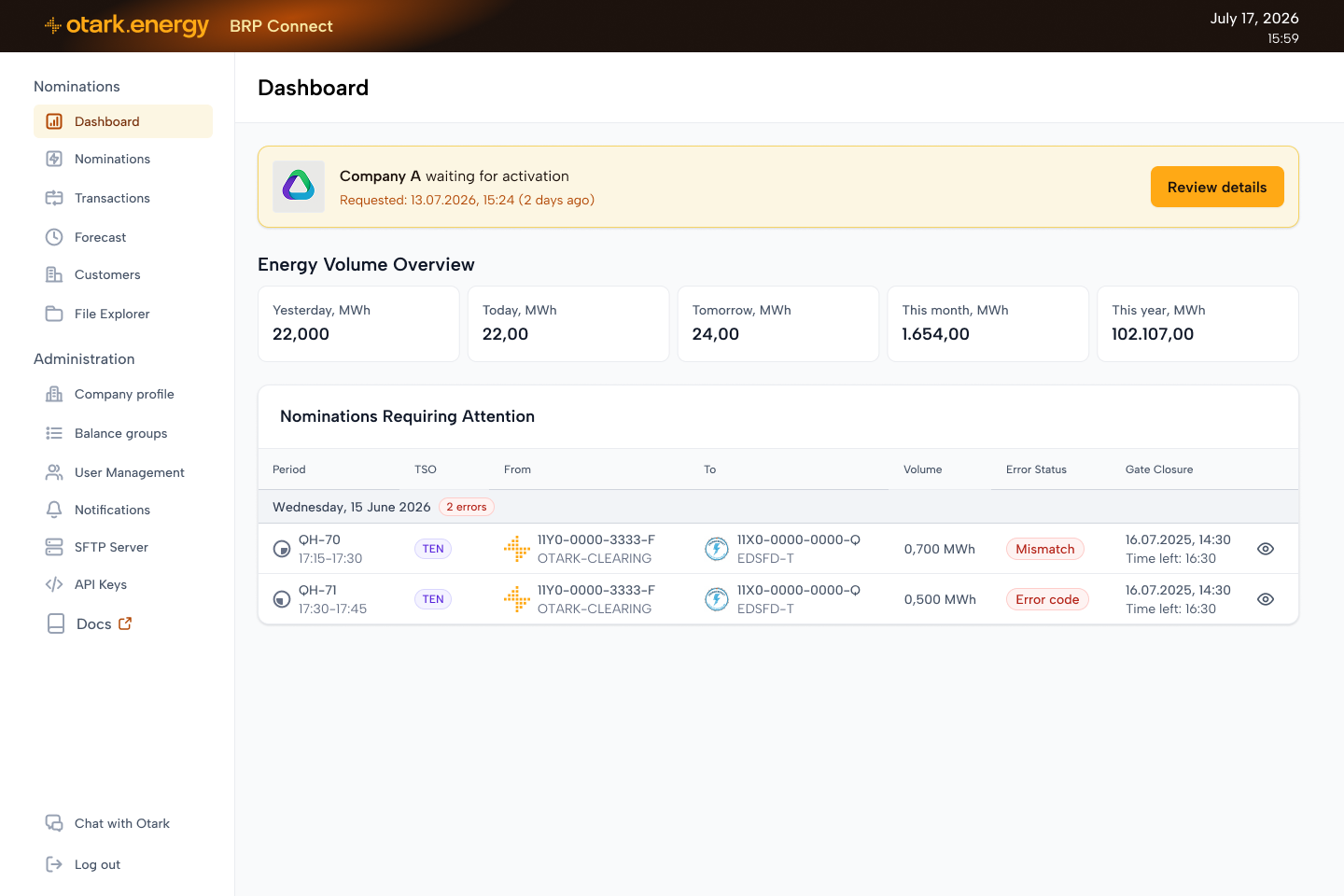The width and height of the screenshot is (1344, 896).
Task: Click EDSFD-T icon in QH-70 row
Action: tap(717, 549)
